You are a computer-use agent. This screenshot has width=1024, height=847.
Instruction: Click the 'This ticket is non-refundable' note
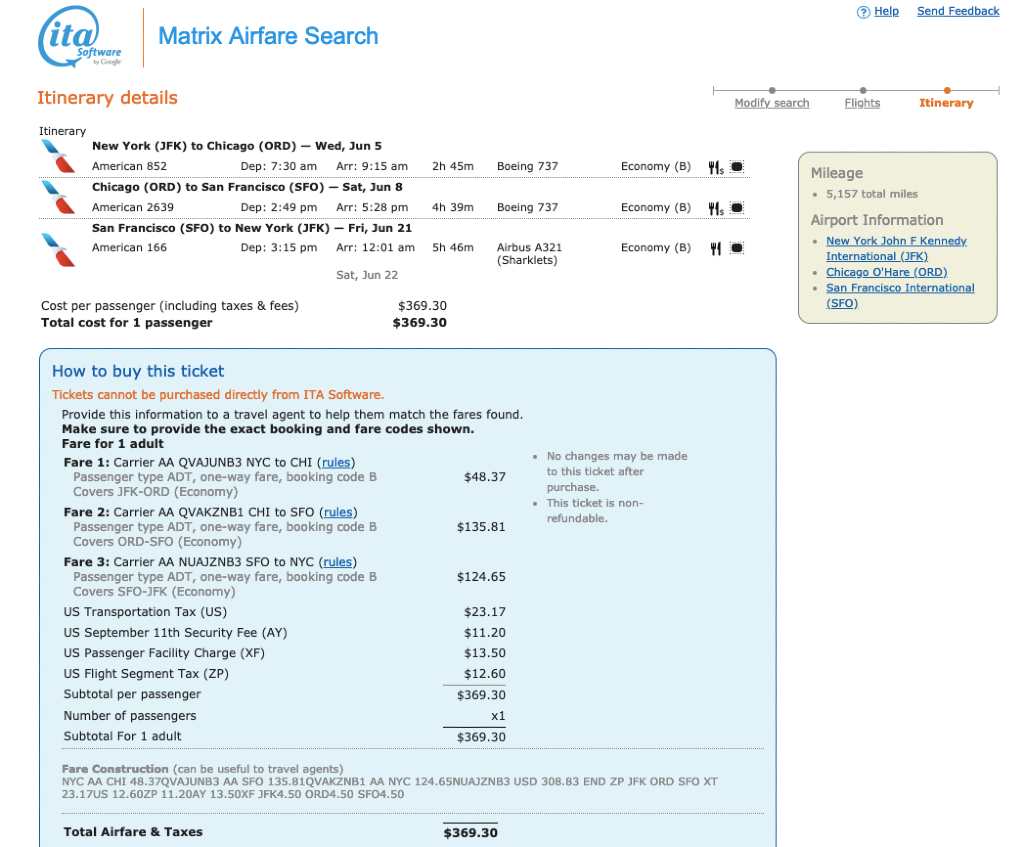(594, 511)
